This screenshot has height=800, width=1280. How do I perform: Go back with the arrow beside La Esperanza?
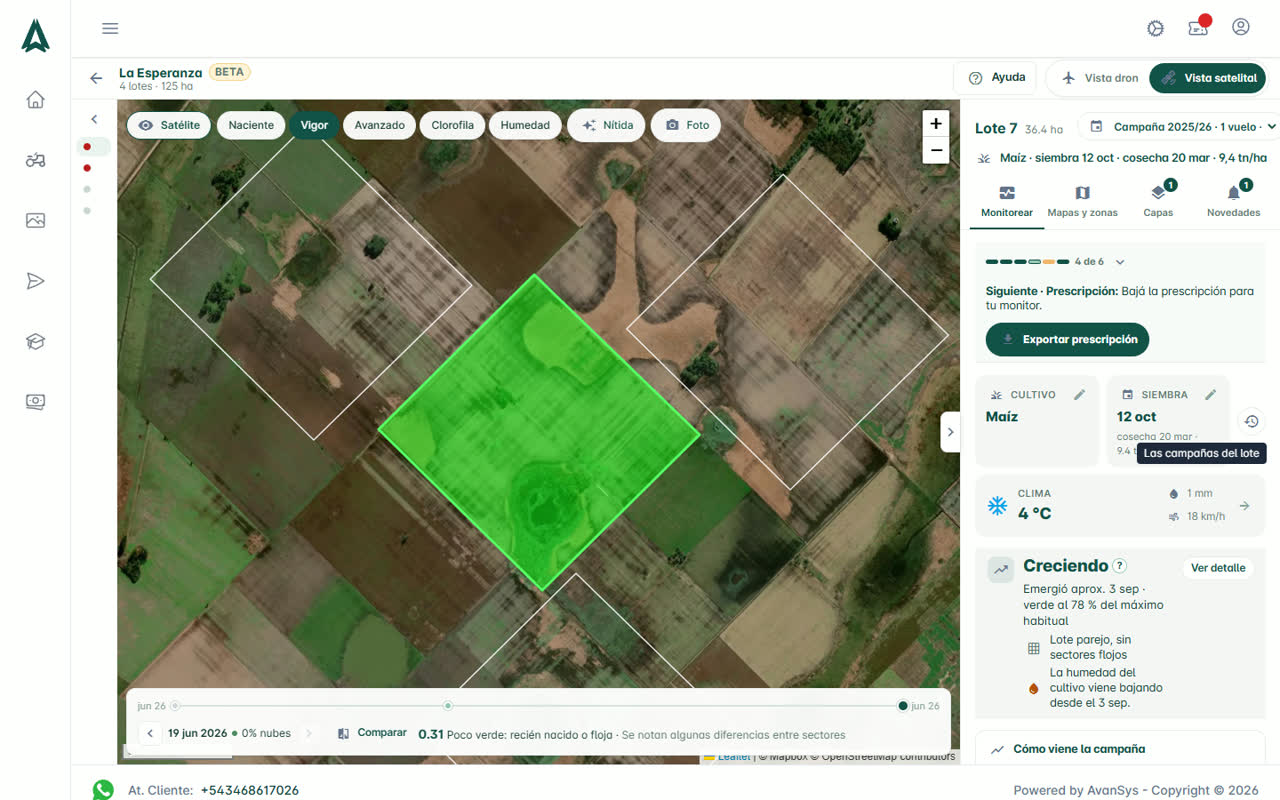point(96,78)
